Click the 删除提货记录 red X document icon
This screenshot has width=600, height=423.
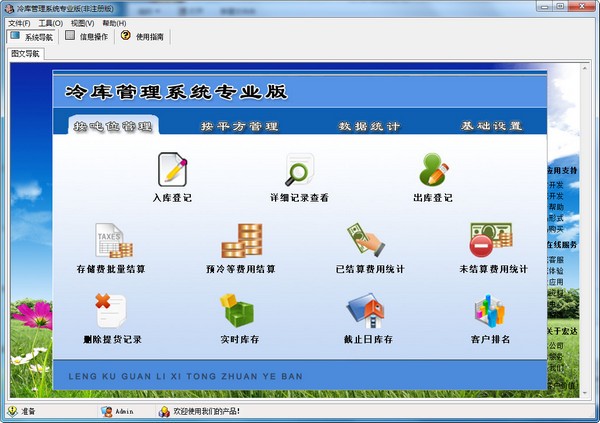(x=111, y=310)
